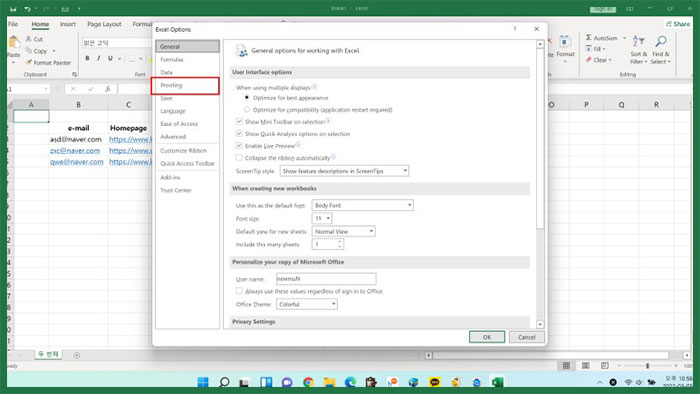Toggle Always use these values checkbox
Screen dimensions: 700x394
(x=239, y=291)
